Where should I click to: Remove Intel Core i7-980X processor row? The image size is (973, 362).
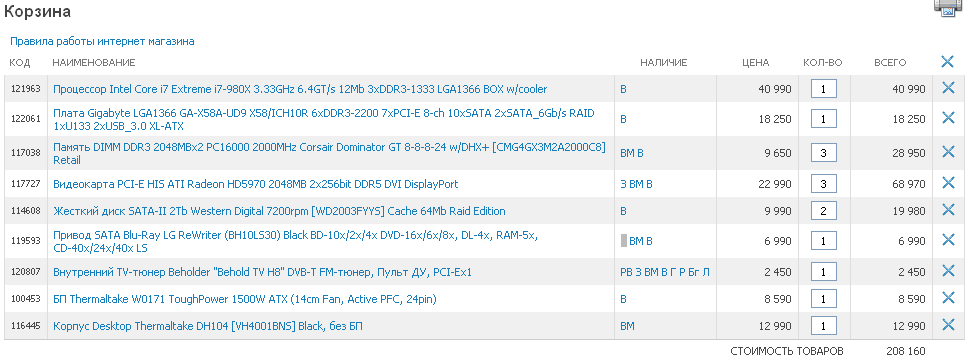click(x=948, y=88)
